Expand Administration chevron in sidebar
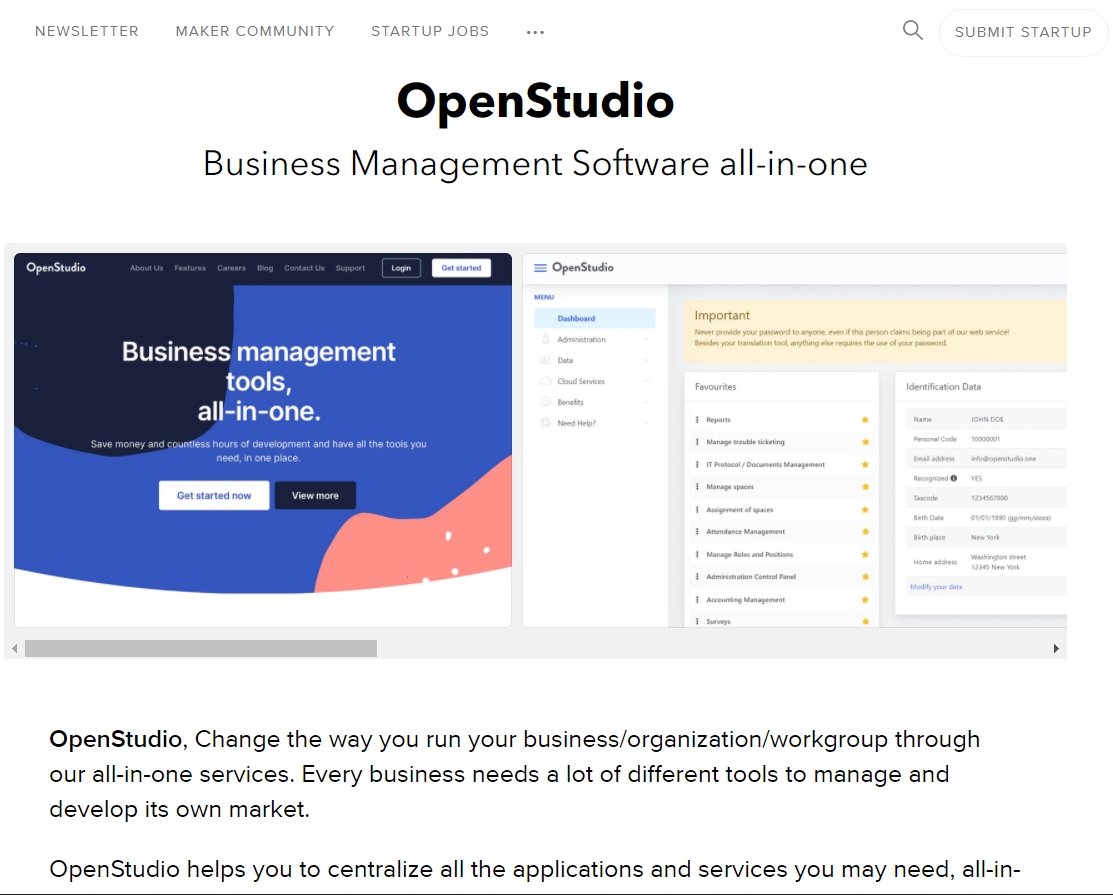This screenshot has height=895, width=1113. click(x=647, y=340)
